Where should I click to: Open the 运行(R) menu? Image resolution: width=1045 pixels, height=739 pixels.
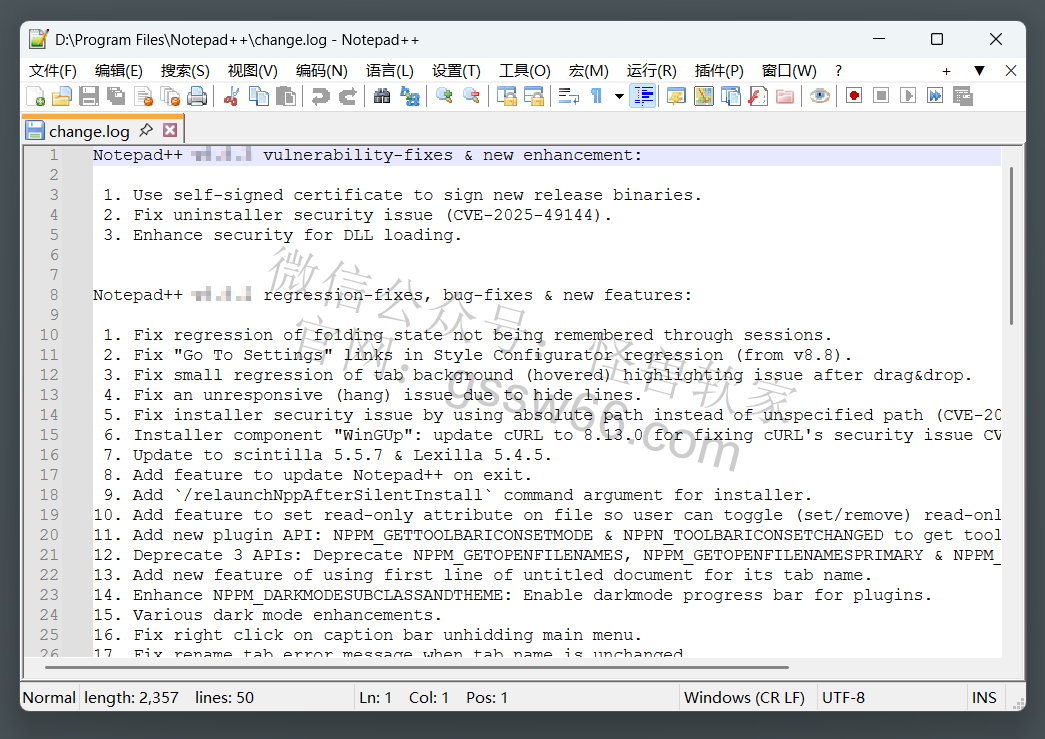tap(652, 71)
